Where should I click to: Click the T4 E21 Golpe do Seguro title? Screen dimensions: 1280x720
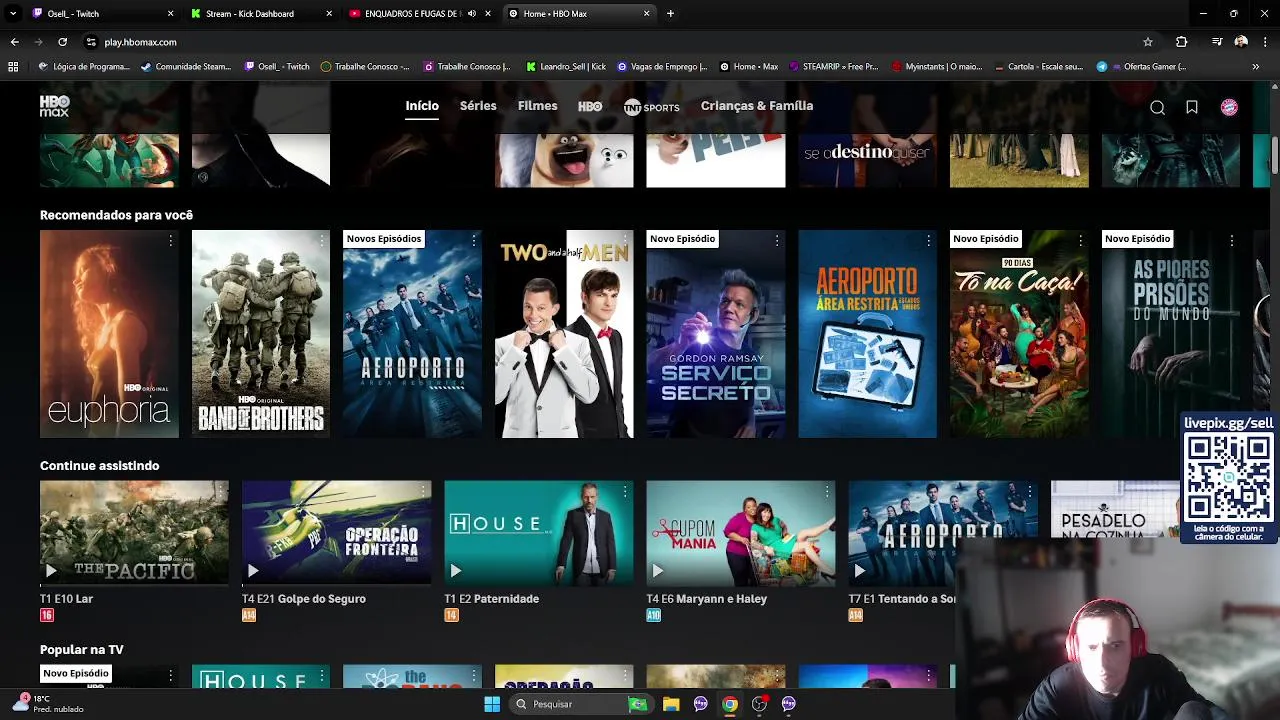[x=304, y=599]
